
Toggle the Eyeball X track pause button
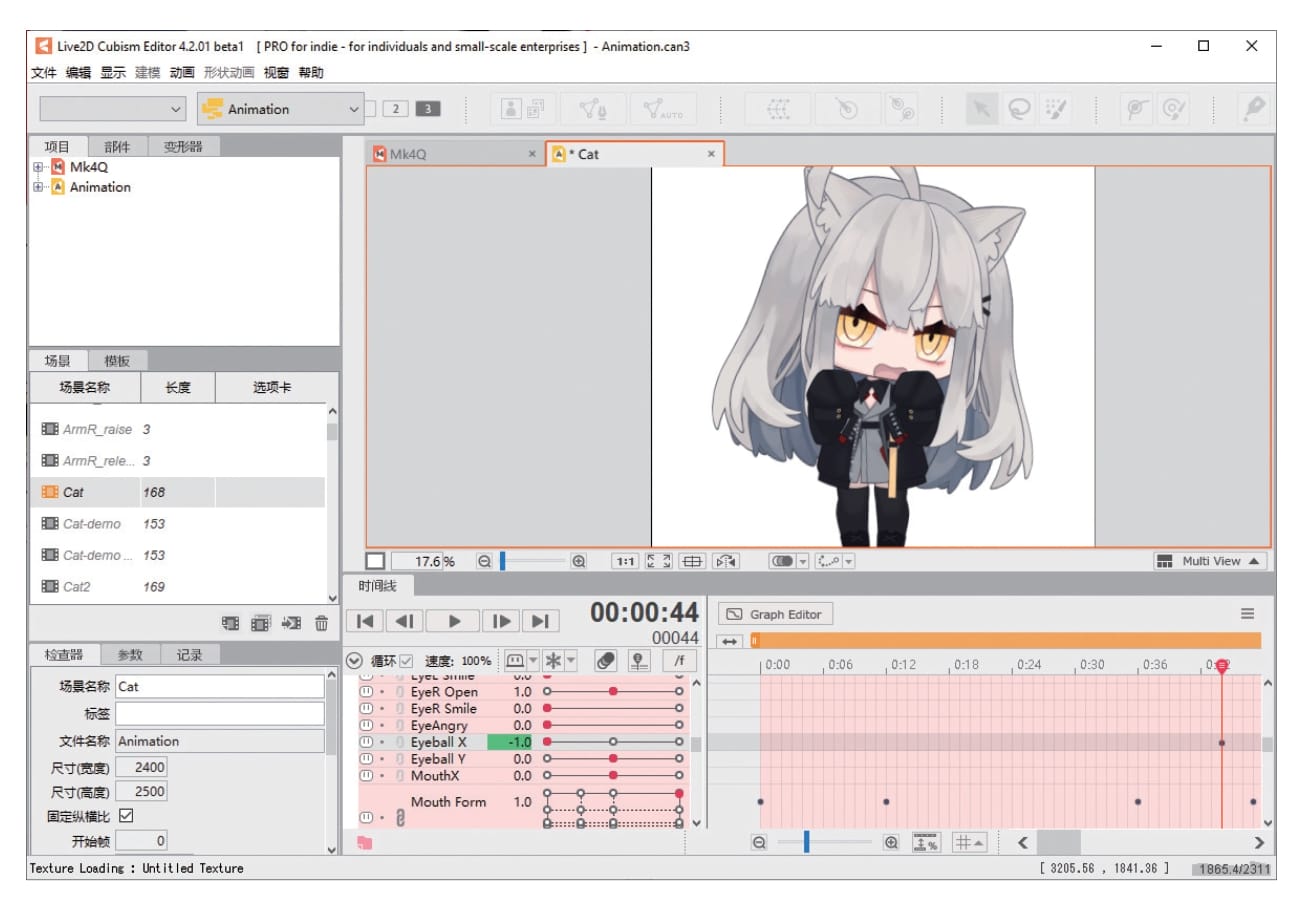tap(366, 742)
